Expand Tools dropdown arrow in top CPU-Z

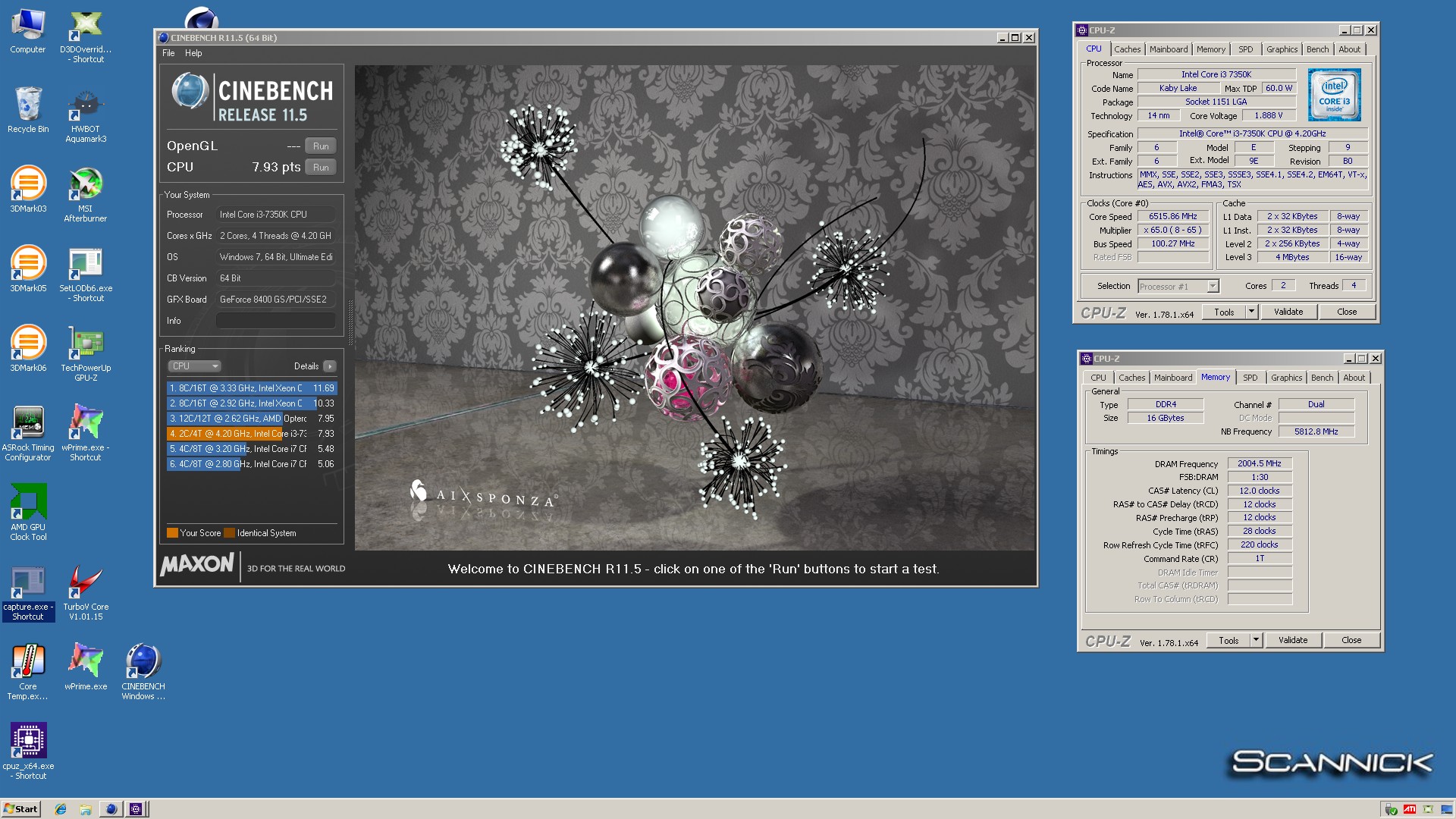point(1251,312)
